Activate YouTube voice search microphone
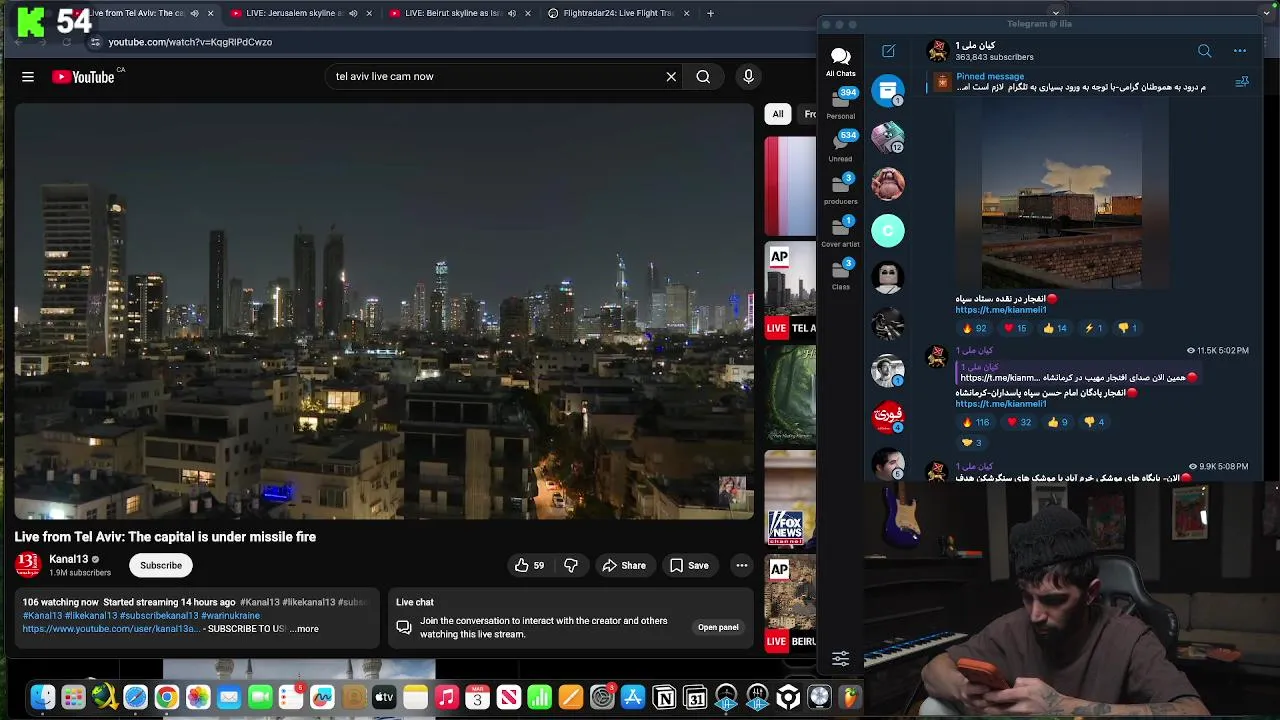Image resolution: width=1280 pixels, height=720 pixels. coord(748,76)
